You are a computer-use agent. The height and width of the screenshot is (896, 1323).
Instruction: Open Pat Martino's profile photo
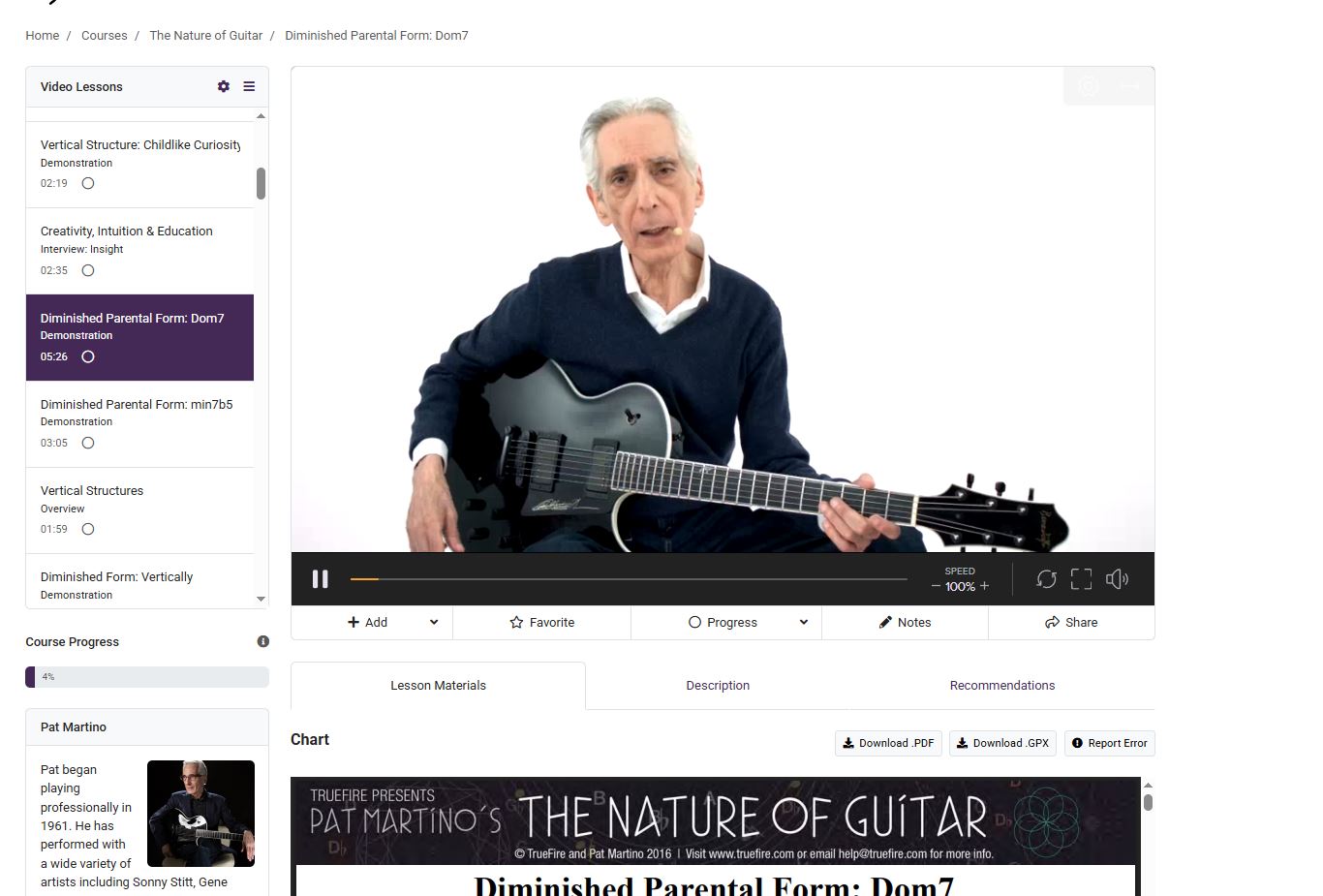click(200, 814)
